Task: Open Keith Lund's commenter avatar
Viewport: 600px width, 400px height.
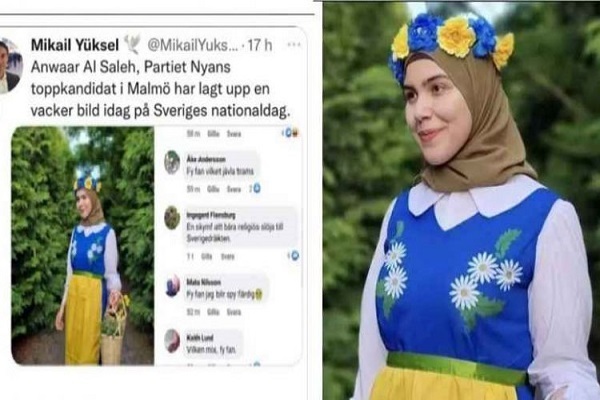Action: (172, 341)
